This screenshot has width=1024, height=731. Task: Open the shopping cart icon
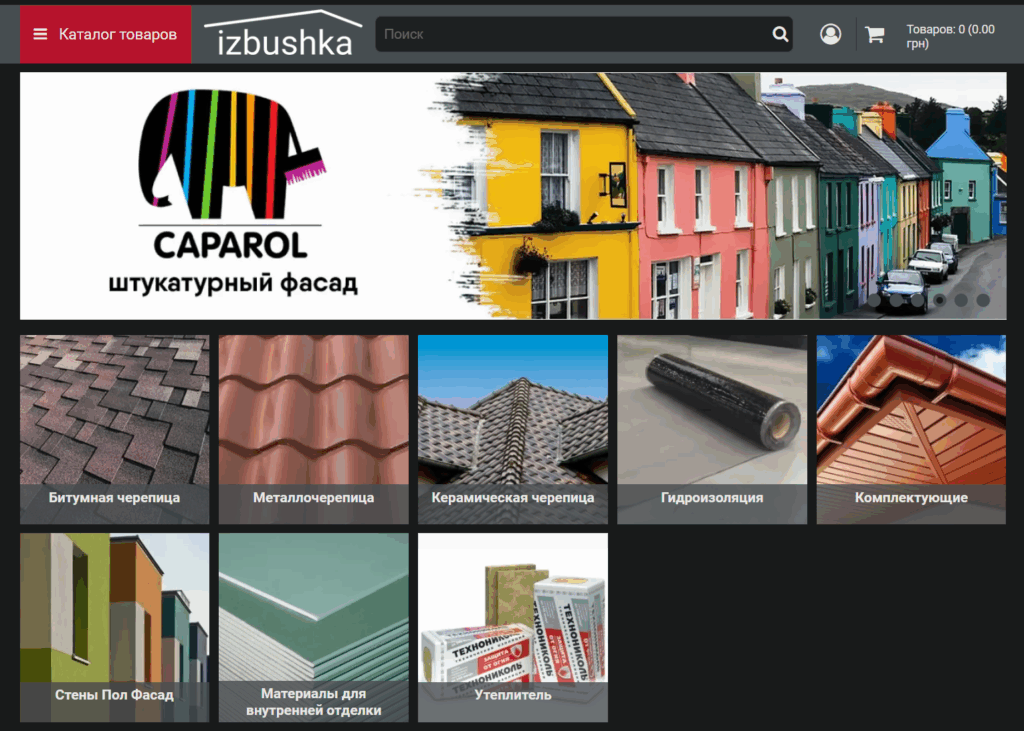874,34
